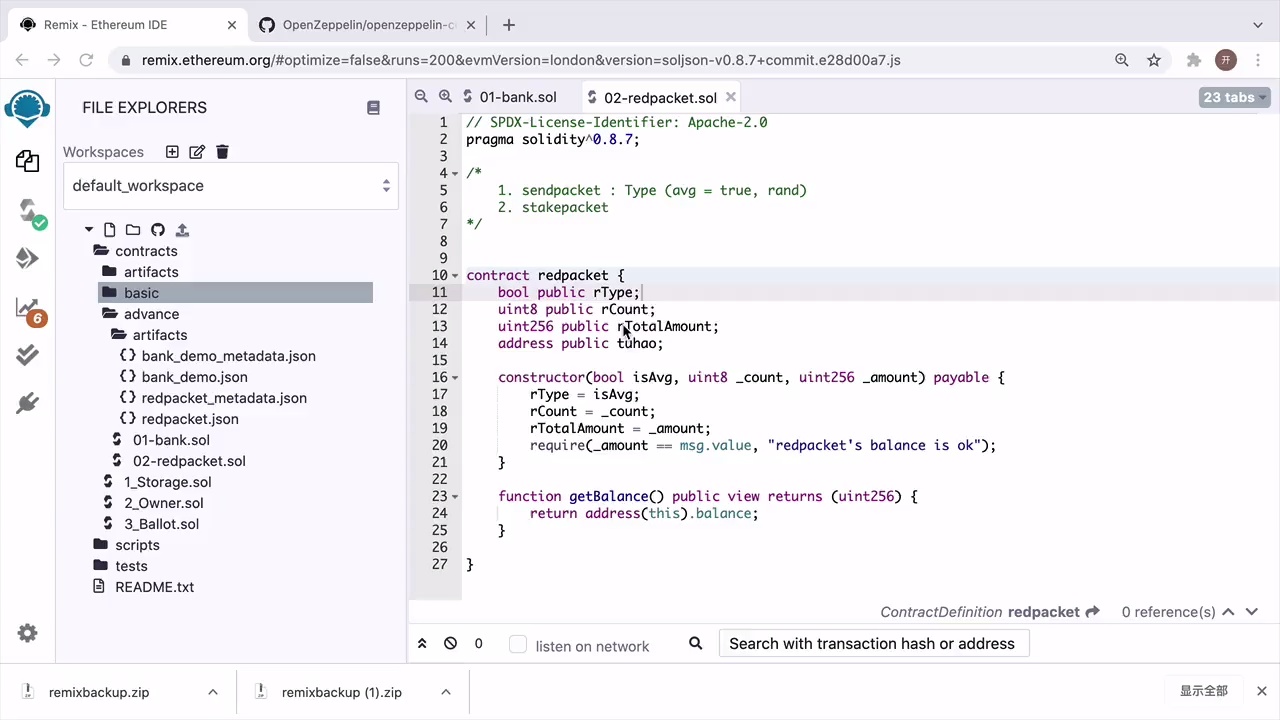This screenshot has width=1280, height=720.
Task: Click the transaction hash search field
Action: click(x=873, y=644)
